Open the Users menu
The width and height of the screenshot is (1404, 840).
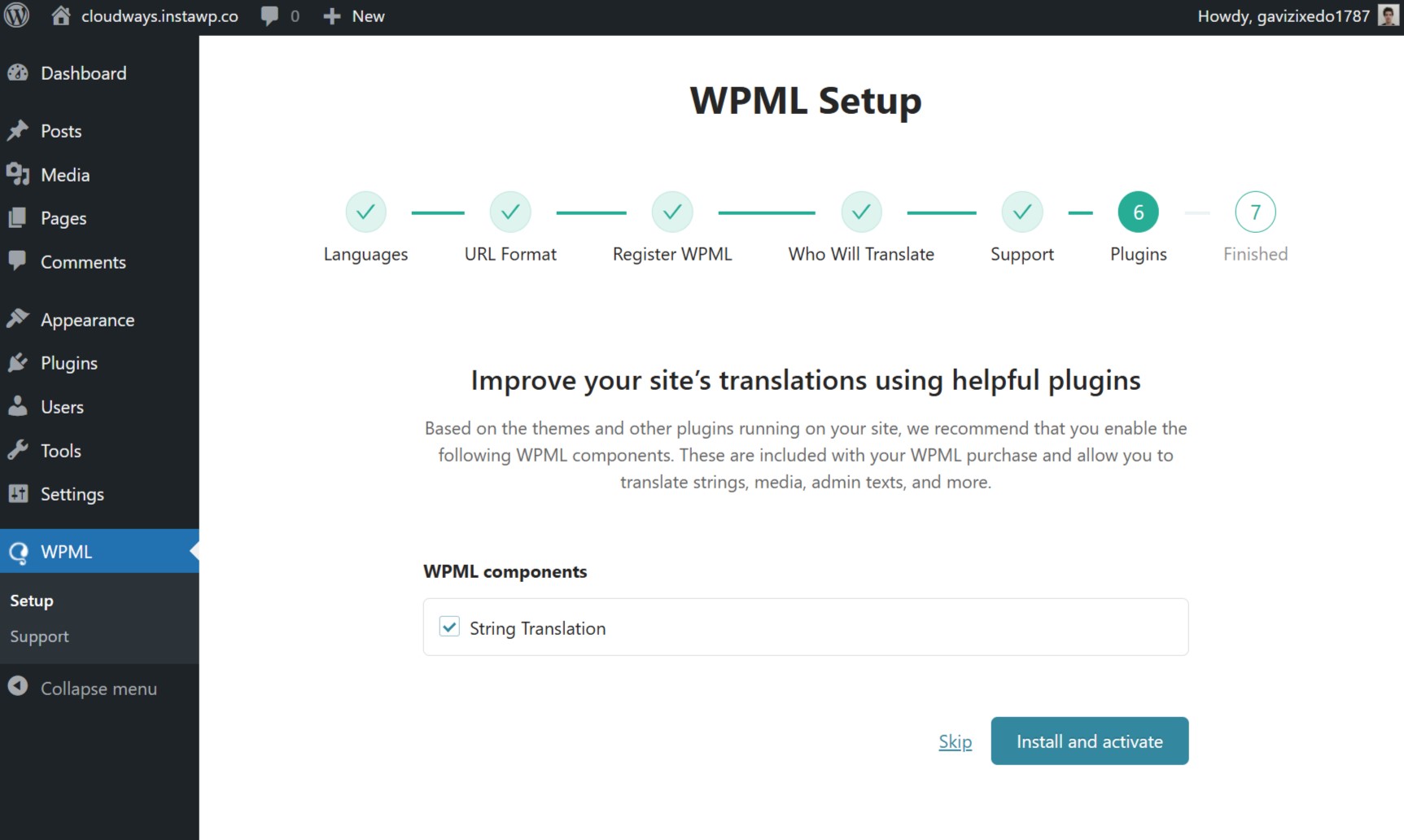point(99,407)
